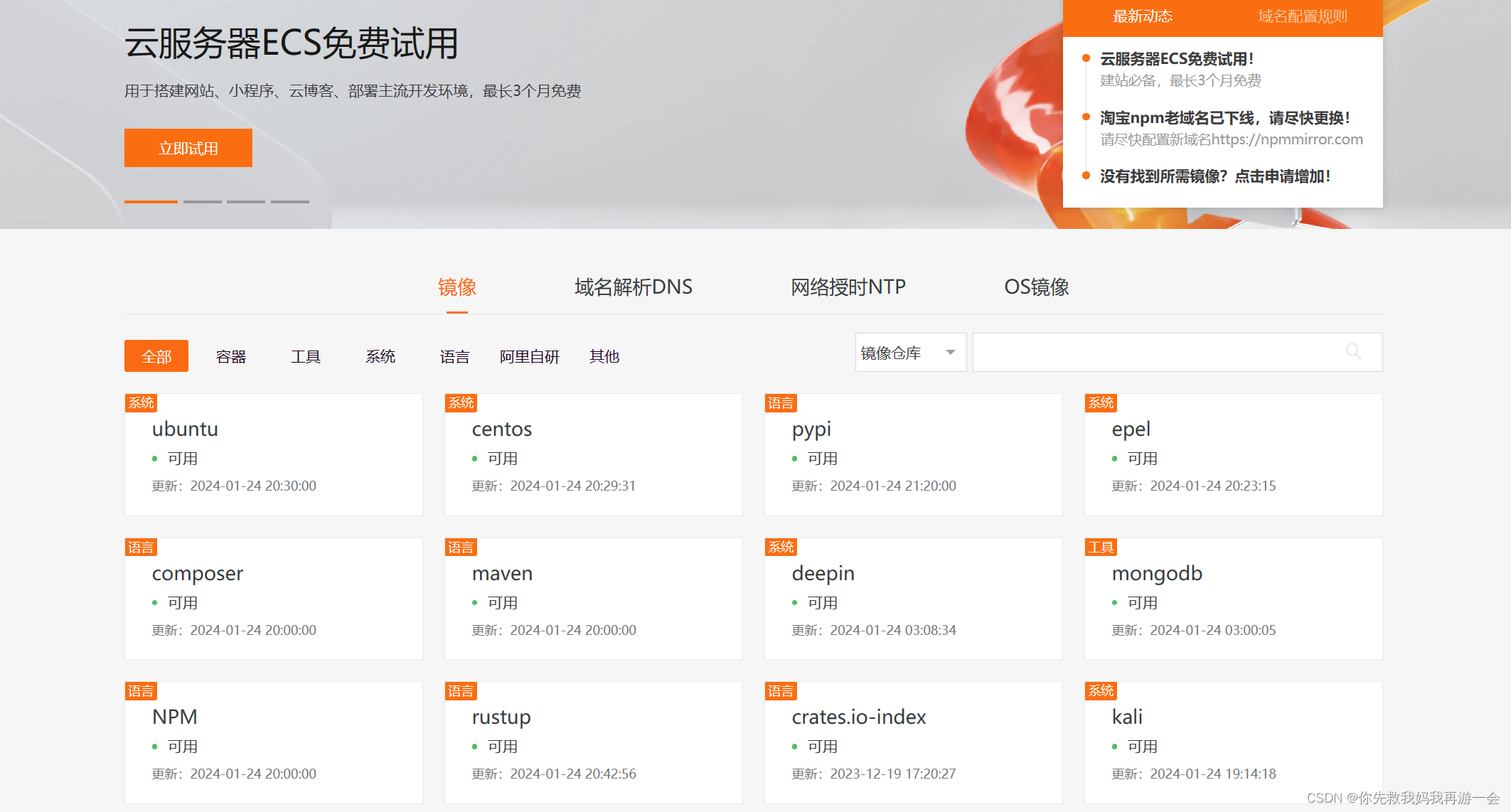The image size is (1511, 812).
Task: Select the second banner carousel indicator
Action: (203, 202)
